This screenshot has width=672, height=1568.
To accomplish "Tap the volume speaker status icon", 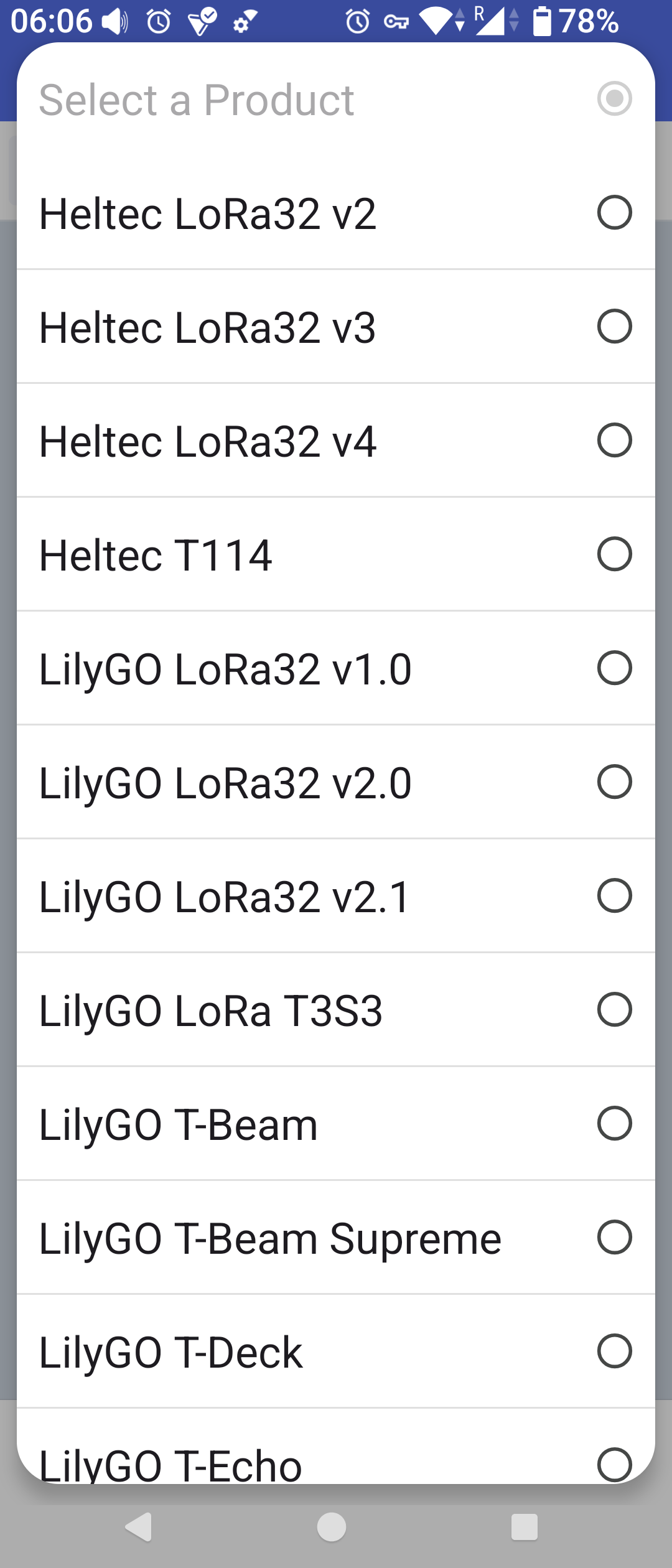I will coord(115,22).
